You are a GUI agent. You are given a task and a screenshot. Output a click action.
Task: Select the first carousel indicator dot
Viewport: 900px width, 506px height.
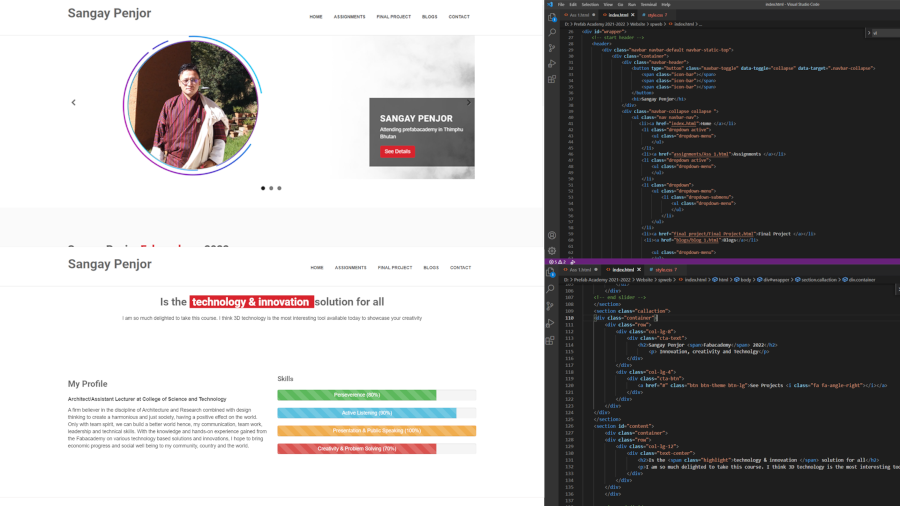263,188
